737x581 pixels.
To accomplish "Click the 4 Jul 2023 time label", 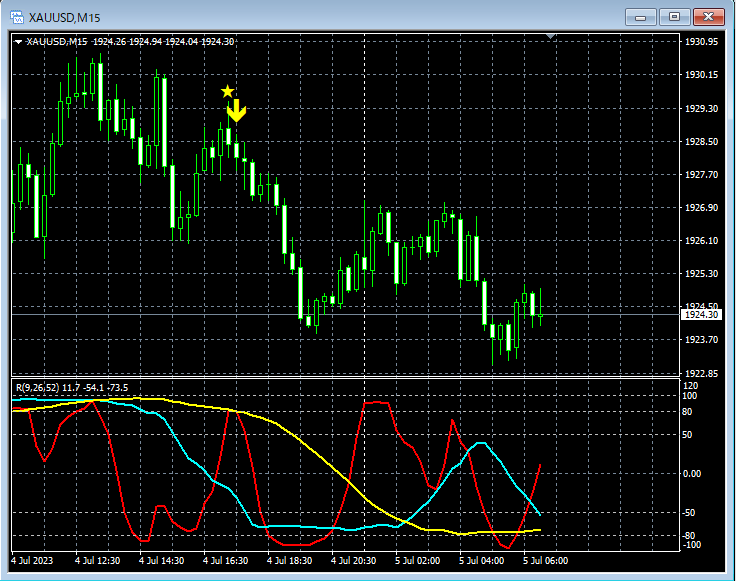I will 32,561.
